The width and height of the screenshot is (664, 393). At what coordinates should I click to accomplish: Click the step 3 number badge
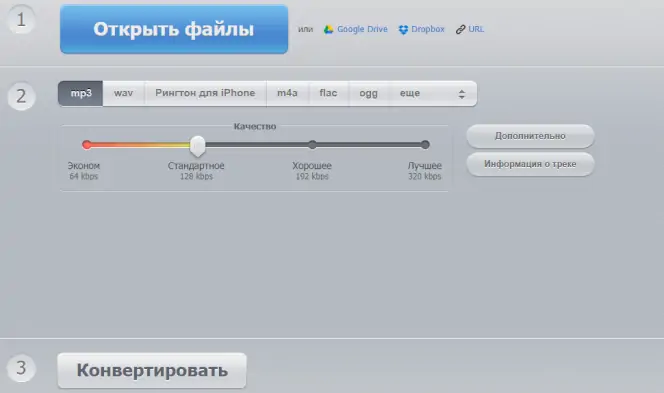click(x=21, y=368)
